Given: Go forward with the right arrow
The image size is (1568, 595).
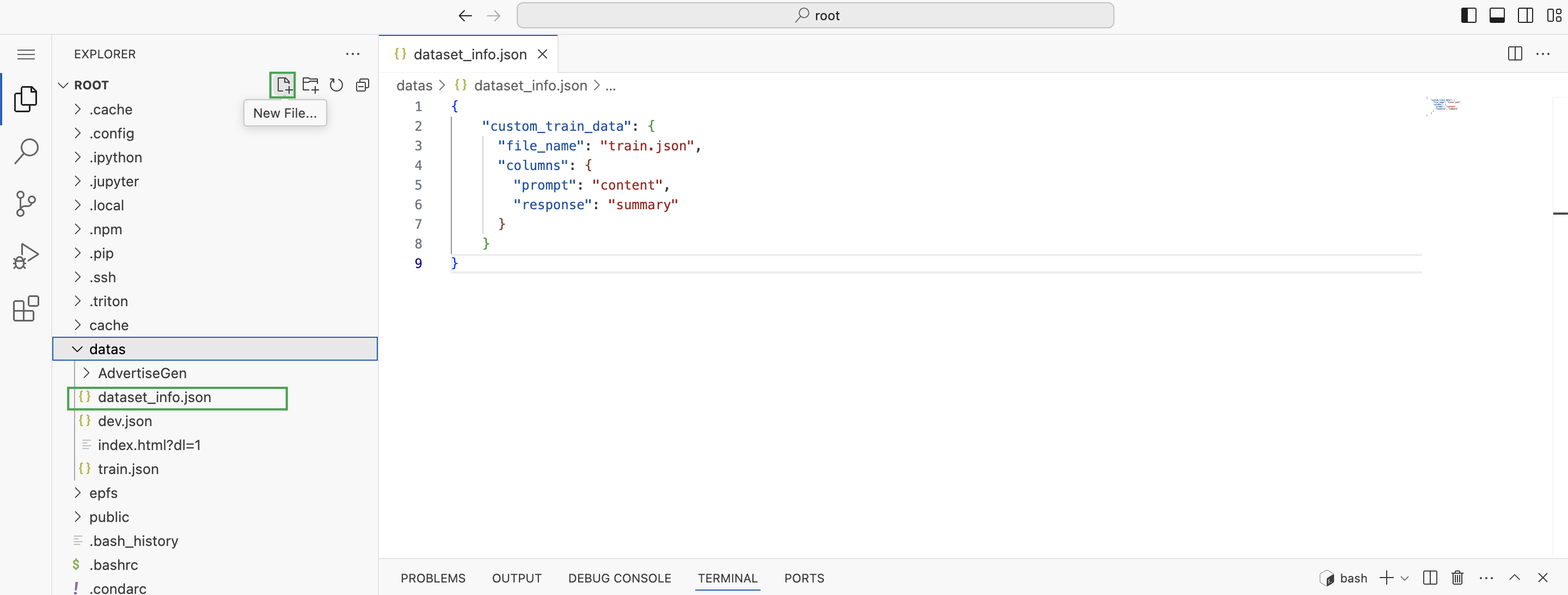Looking at the screenshot, I should tap(494, 16).
